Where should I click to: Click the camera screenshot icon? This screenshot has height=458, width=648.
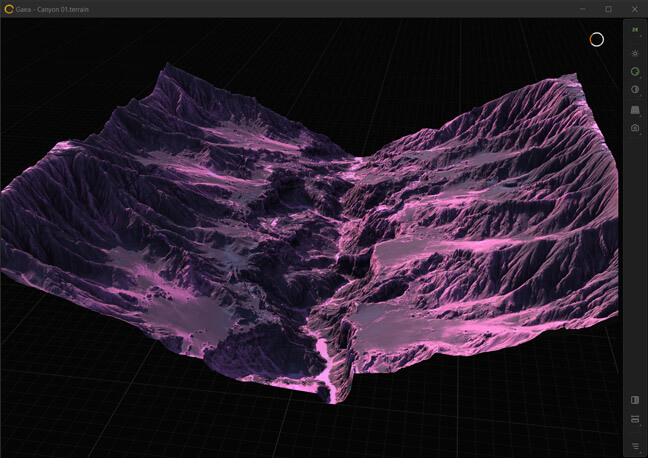(x=635, y=128)
